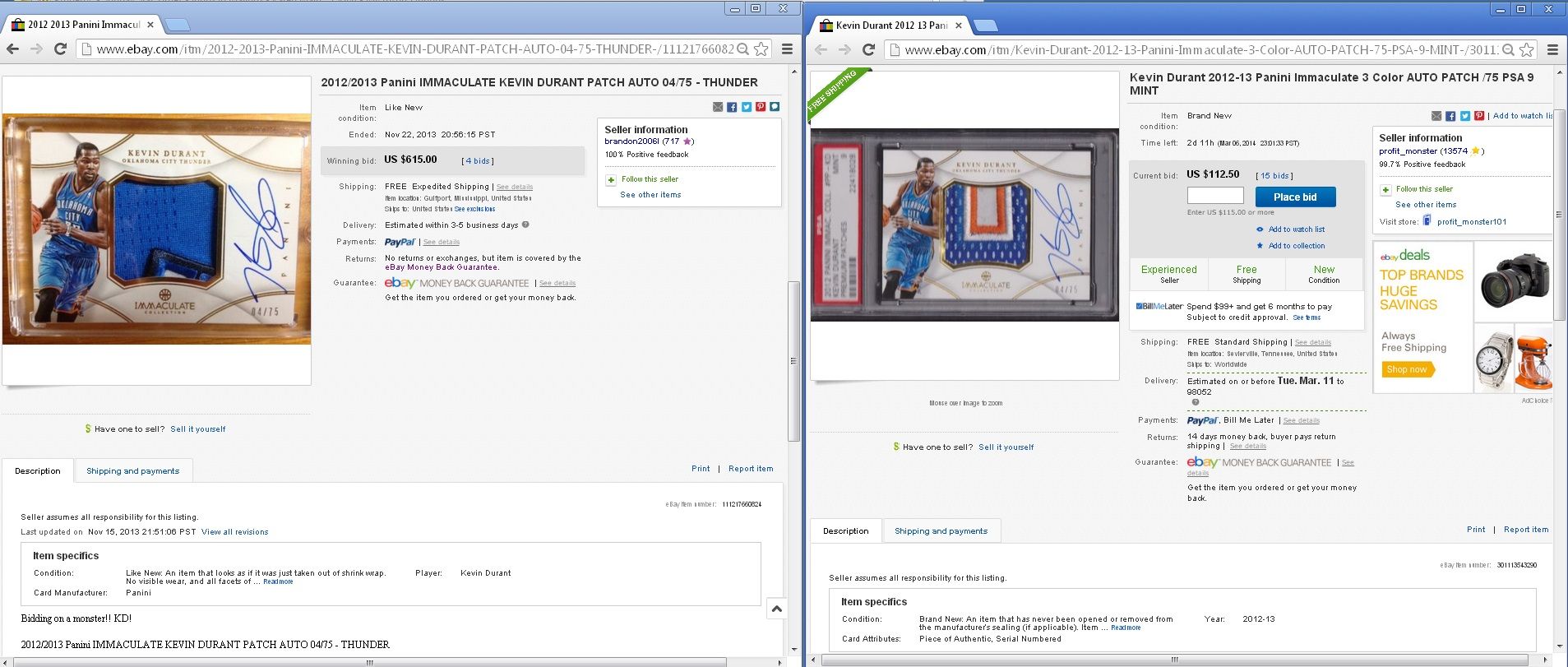Click 'Report item' in left window

pos(751,469)
